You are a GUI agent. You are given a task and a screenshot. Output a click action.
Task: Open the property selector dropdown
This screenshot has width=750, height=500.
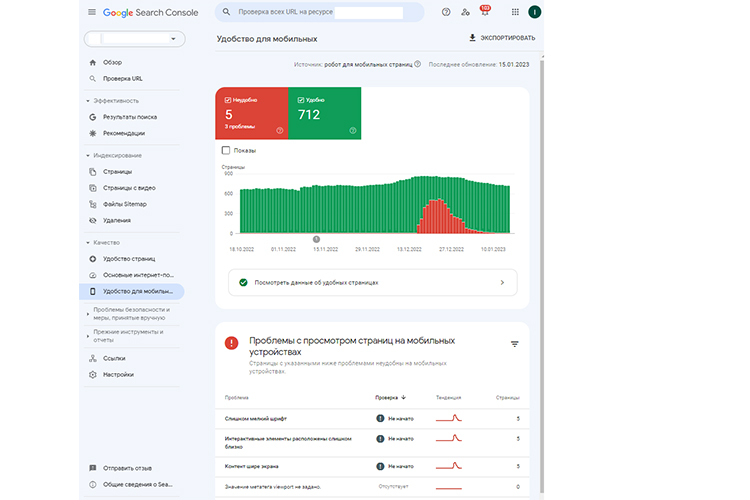(x=134, y=39)
